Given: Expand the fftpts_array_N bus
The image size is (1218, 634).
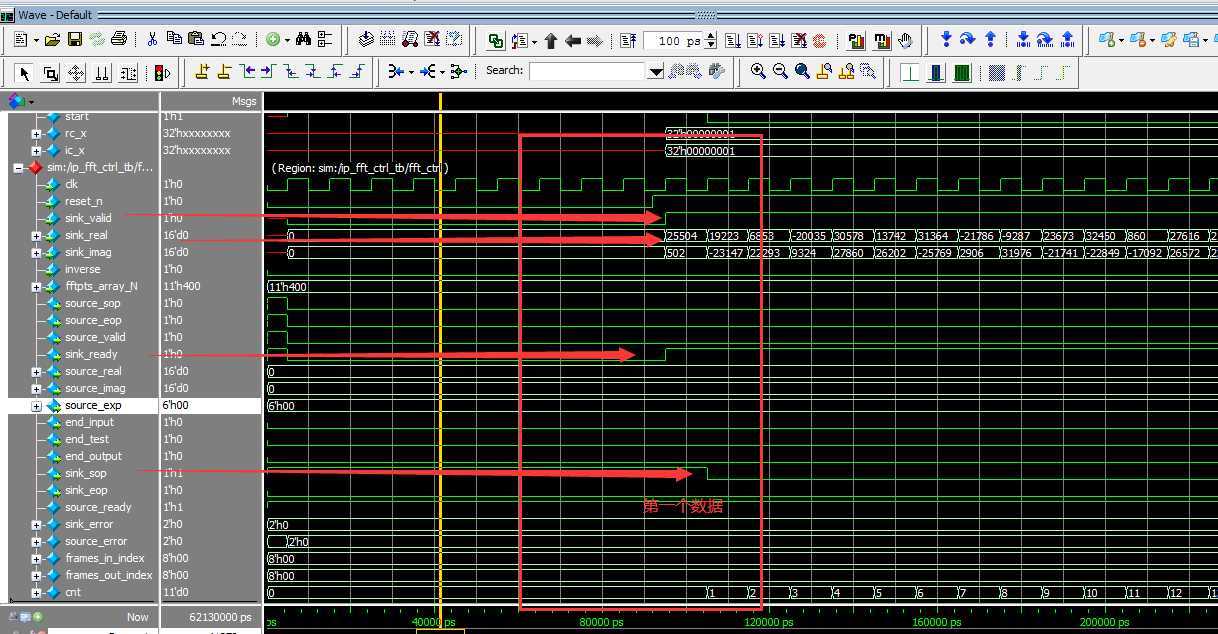Looking at the screenshot, I should pos(36,286).
